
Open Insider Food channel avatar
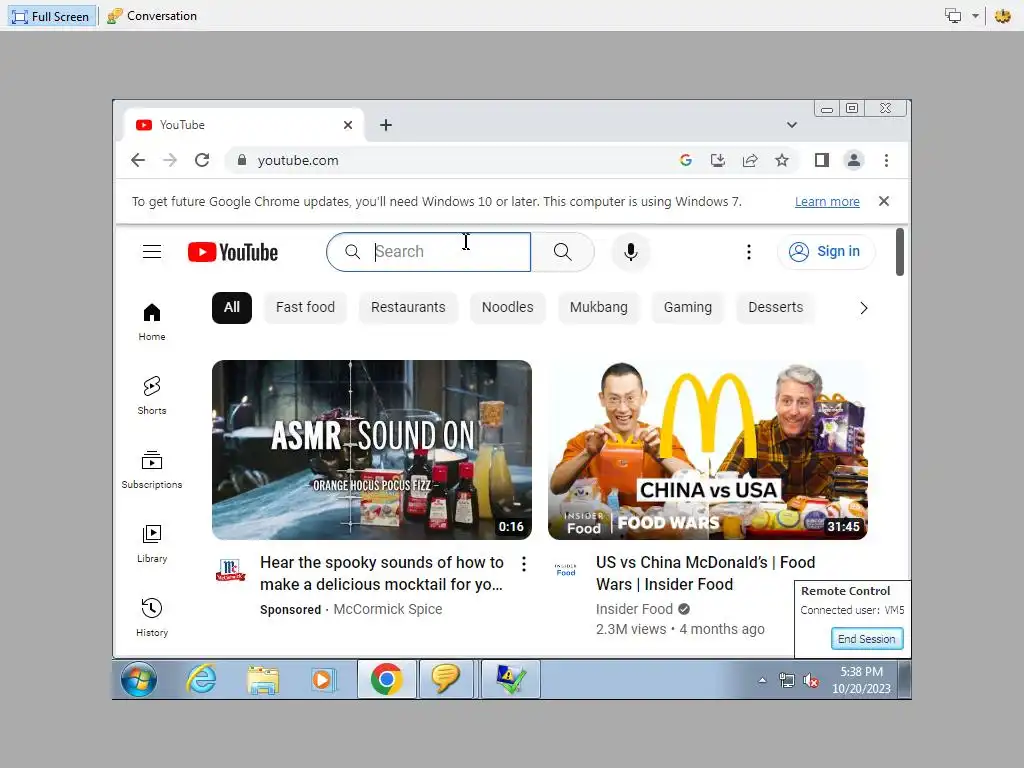[x=566, y=570]
